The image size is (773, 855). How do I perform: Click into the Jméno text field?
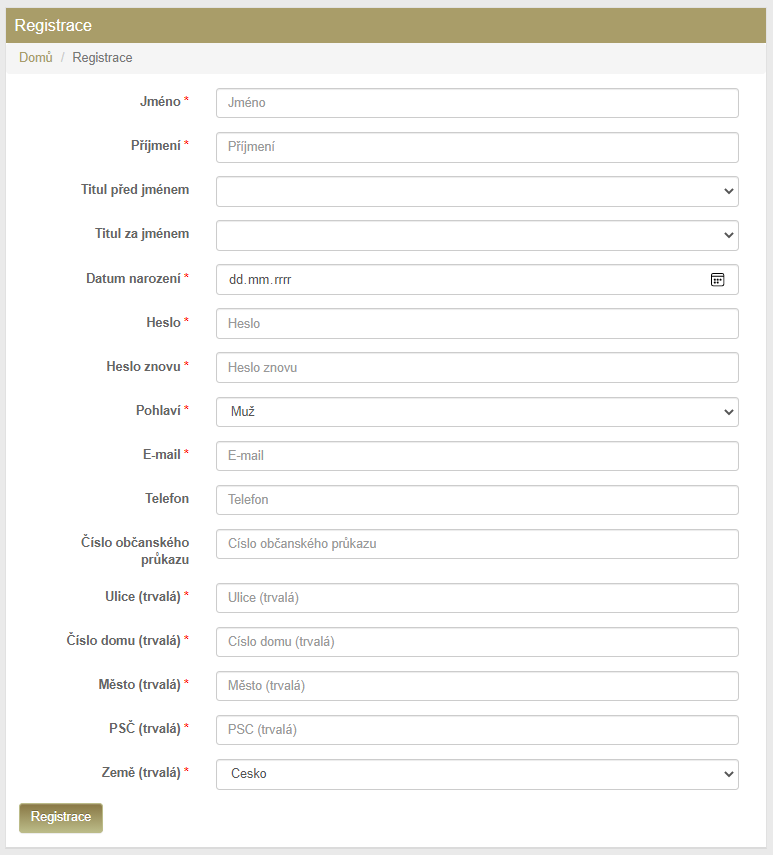click(477, 103)
